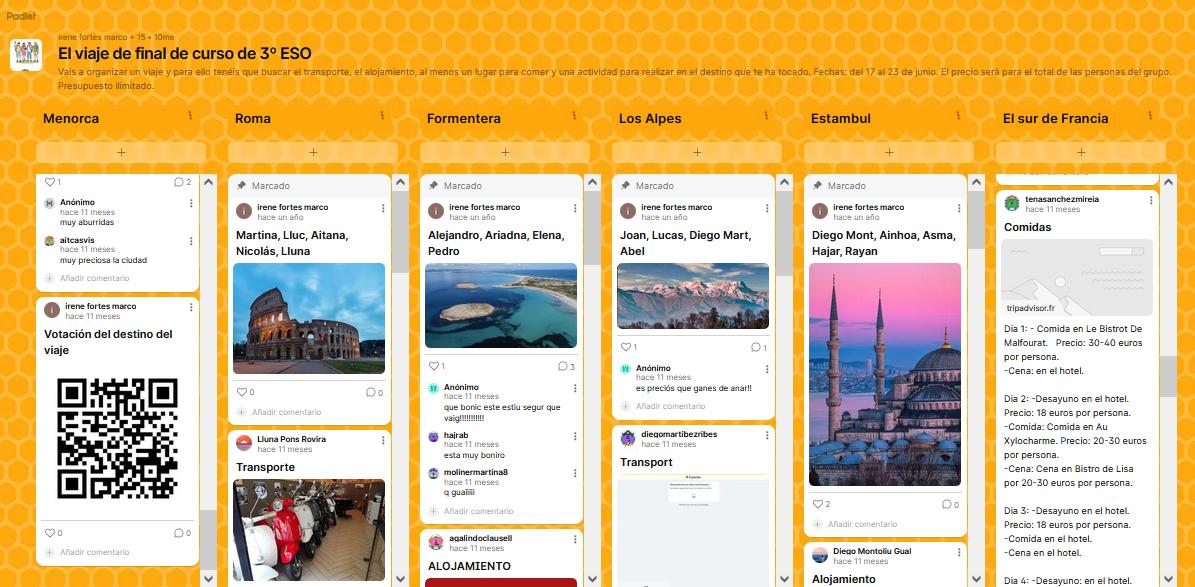The width and height of the screenshot is (1195, 587).
Task: Open the options menu on the Comidas post
Action: pos(1150,200)
